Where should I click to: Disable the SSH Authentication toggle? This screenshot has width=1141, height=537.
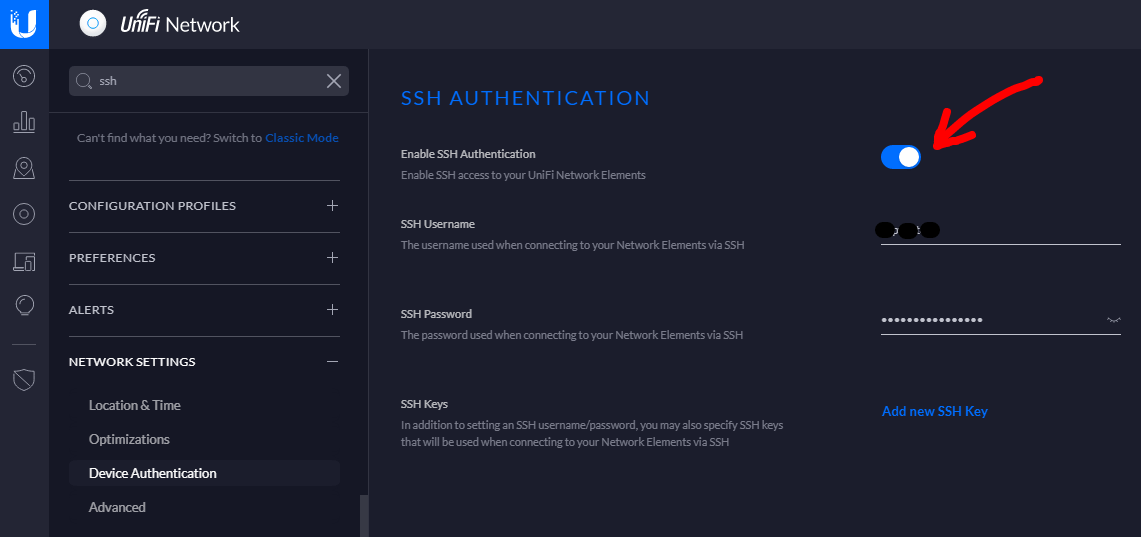click(x=901, y=157)
